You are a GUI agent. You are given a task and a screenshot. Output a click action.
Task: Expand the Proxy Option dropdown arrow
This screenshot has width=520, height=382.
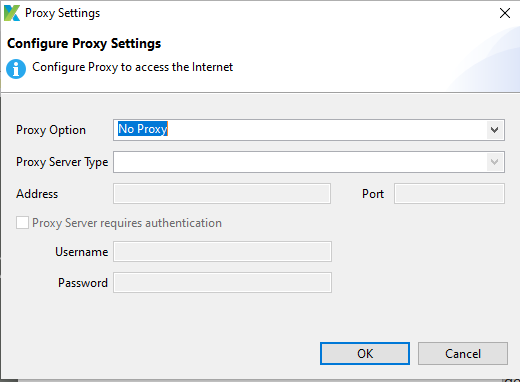[495, 130]
